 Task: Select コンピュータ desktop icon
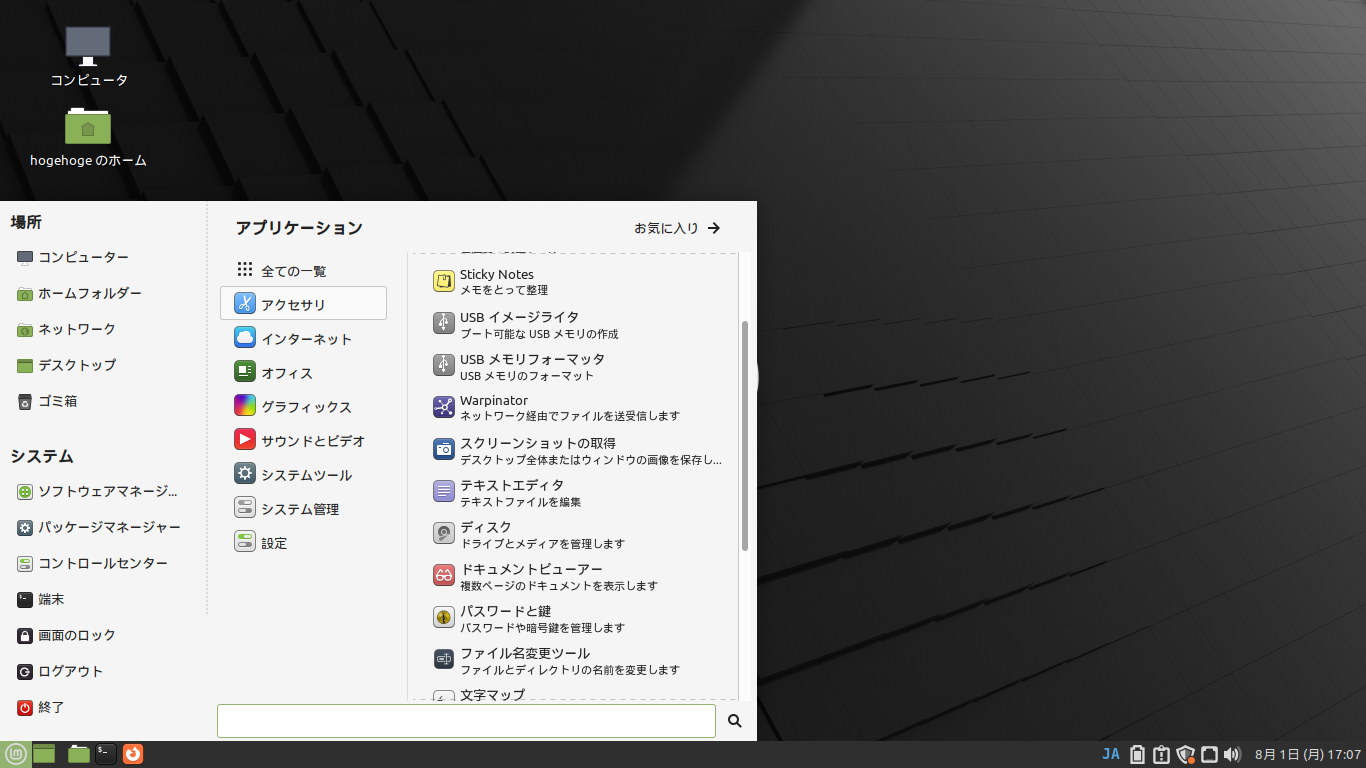(x=89, y=56)
